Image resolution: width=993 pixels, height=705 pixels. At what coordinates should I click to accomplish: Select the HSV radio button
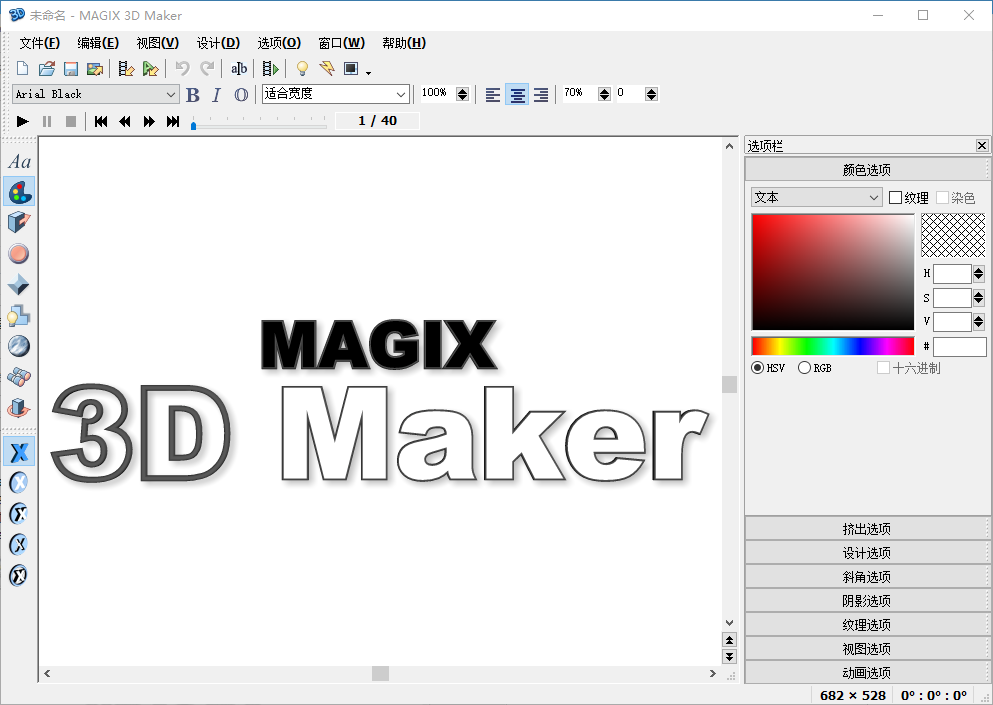(x=757, y=368)
